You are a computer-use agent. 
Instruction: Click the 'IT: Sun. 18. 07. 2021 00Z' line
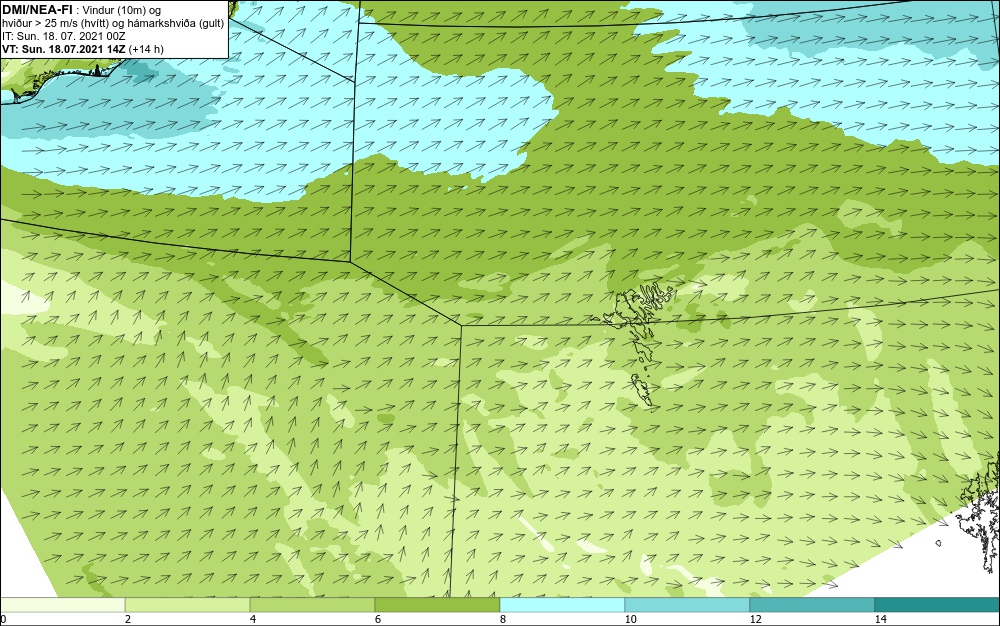[64, 36]
